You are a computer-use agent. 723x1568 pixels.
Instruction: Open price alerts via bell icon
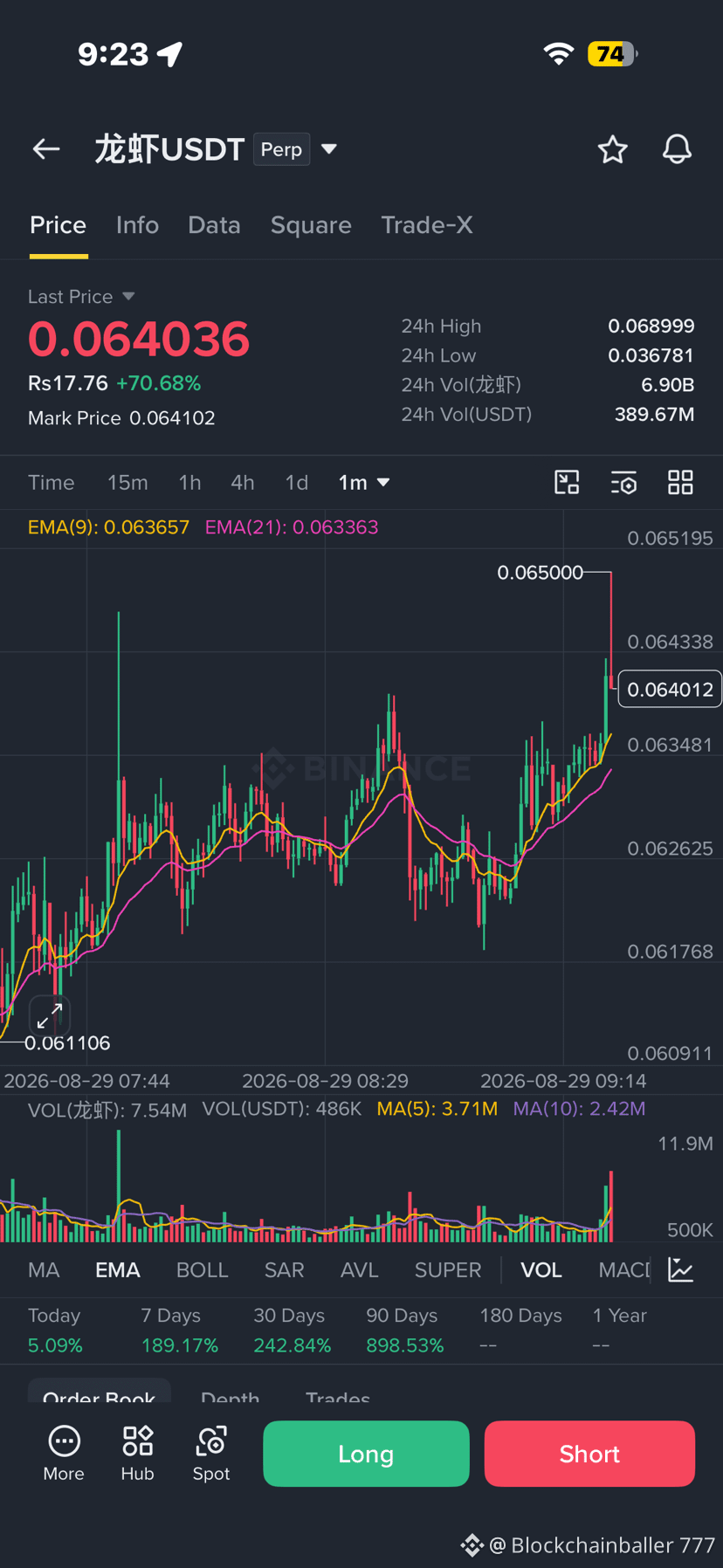coord(677,149)
